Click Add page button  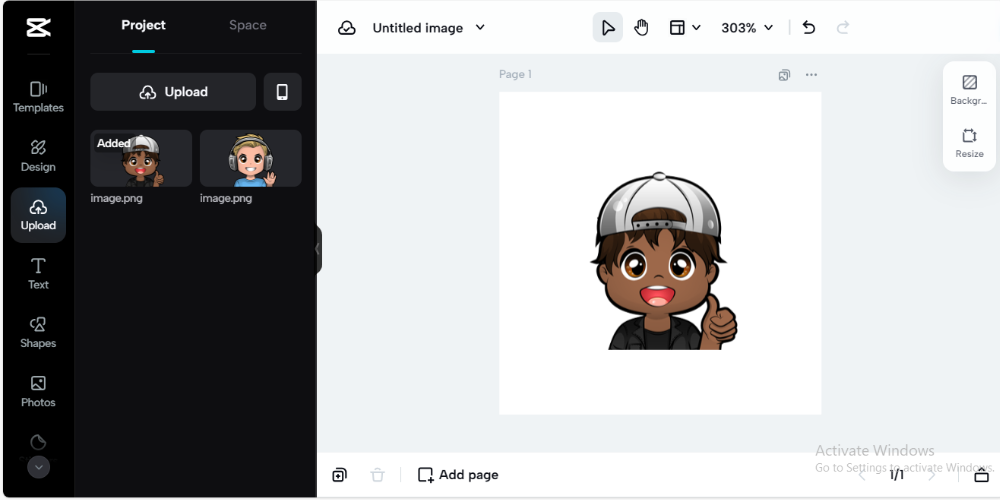click(458, 475)
